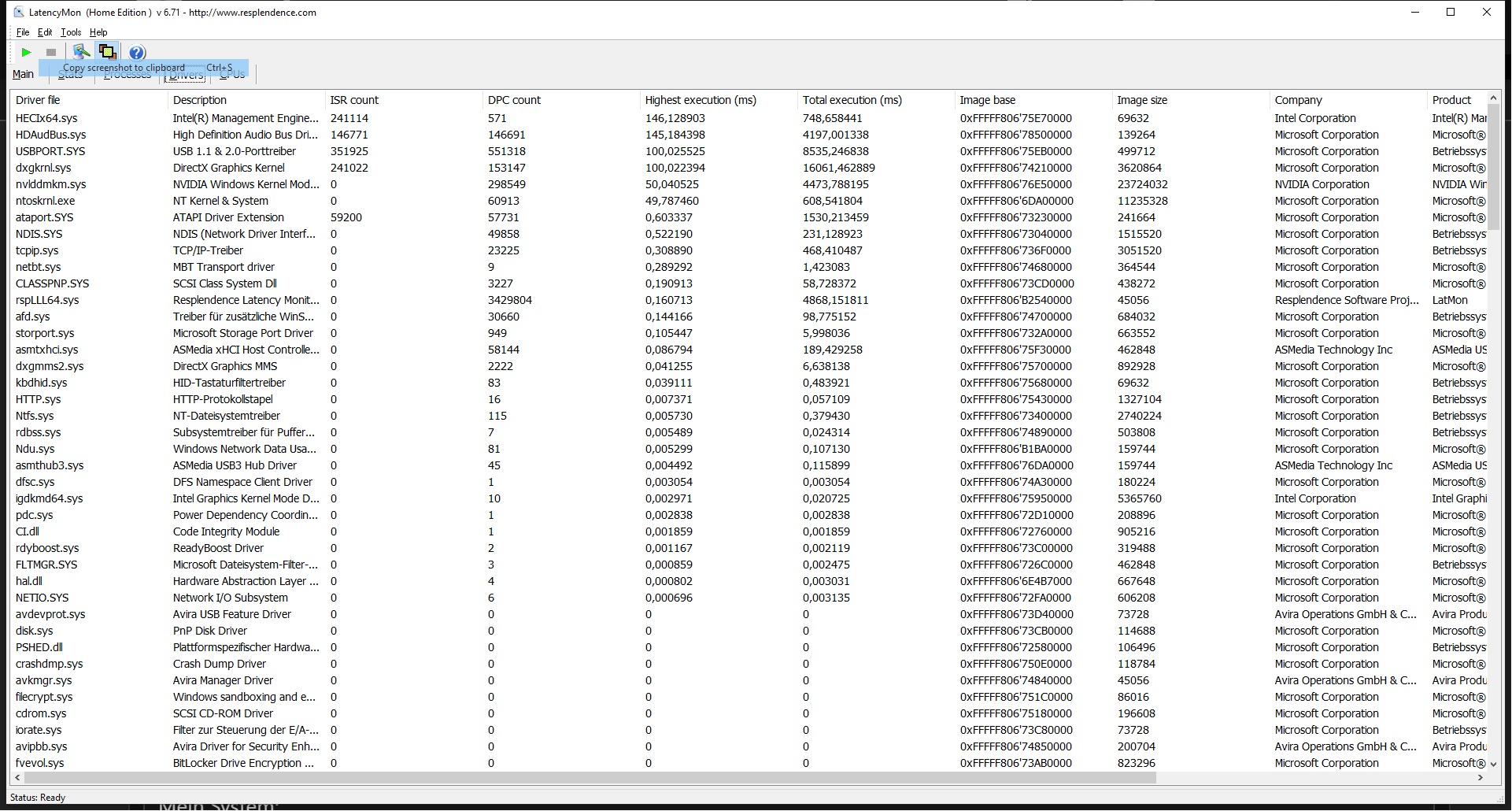
Task: Click the image size value 23724032
Action: click(1142, 184)
